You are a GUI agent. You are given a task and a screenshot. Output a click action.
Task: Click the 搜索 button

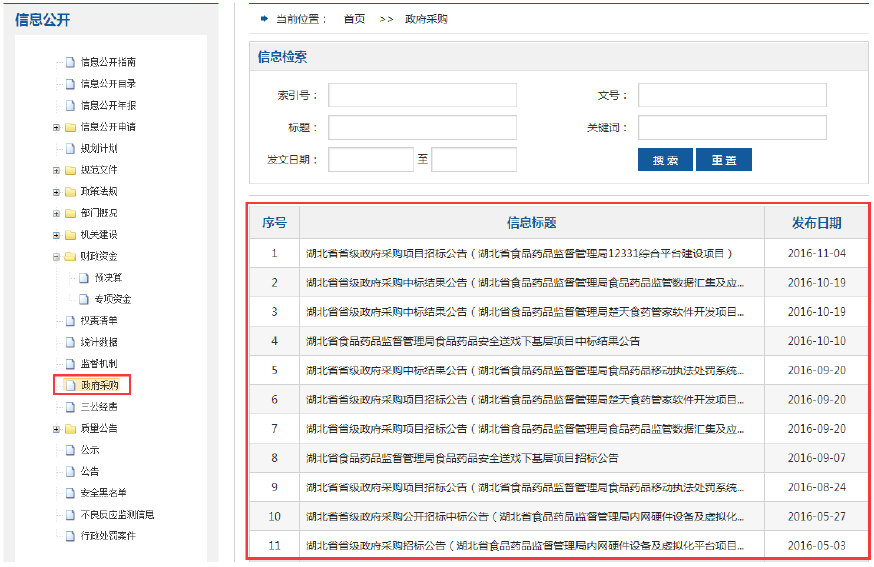click(665, 160)
